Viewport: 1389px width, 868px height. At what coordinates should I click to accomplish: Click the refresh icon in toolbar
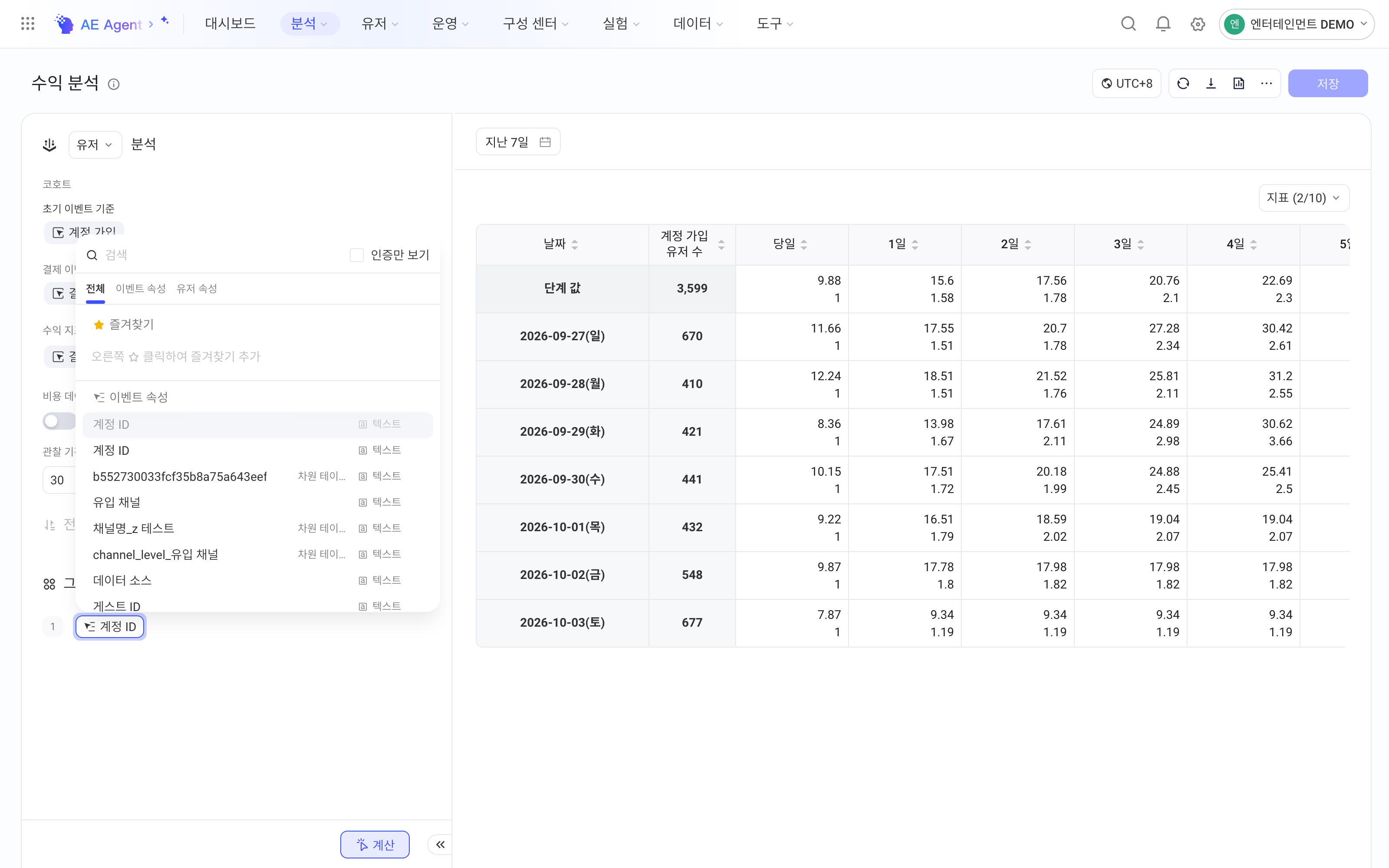click(x=1183, y=84)
